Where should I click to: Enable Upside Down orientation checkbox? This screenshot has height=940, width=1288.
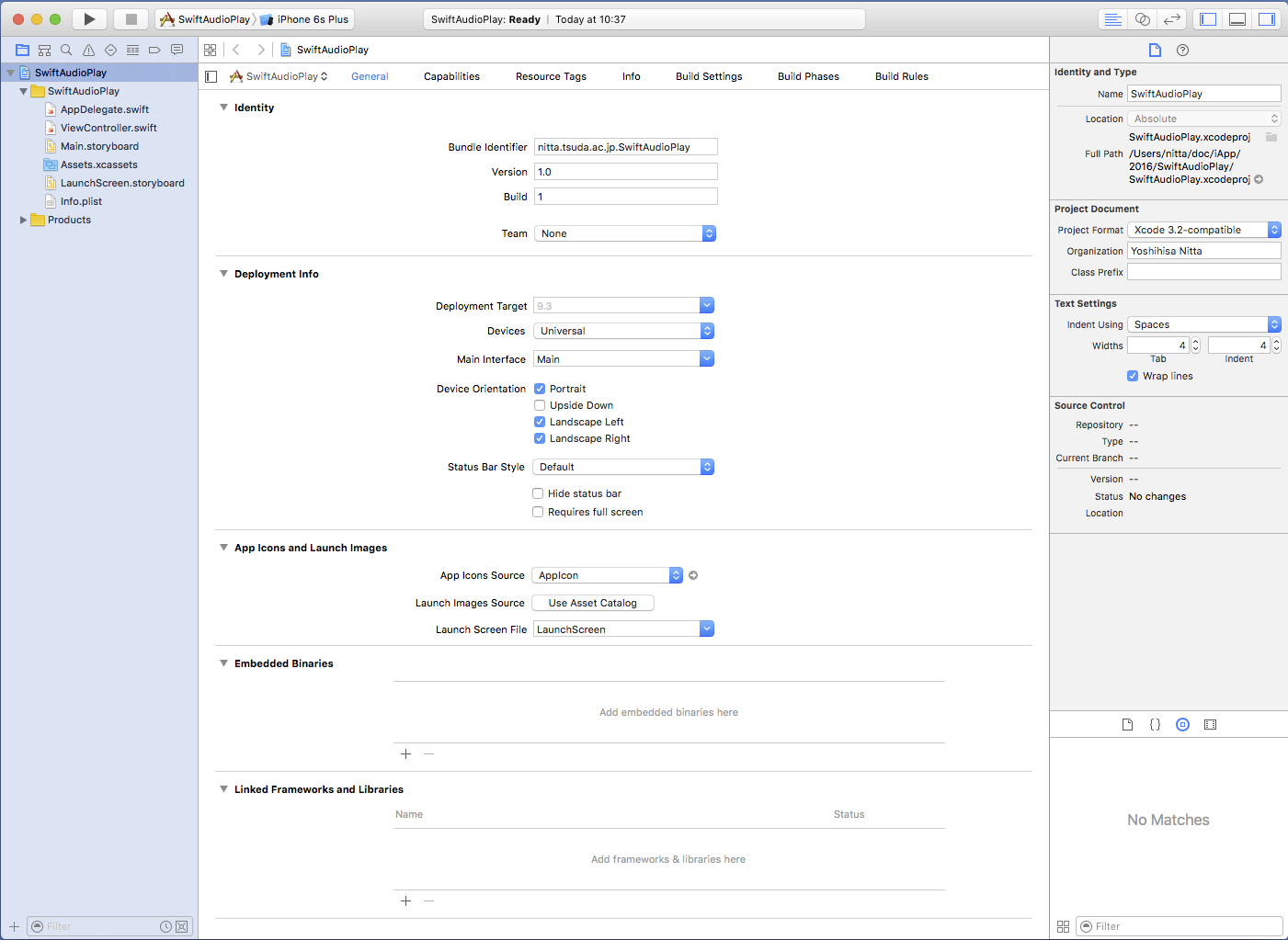(x=540, y=405)
